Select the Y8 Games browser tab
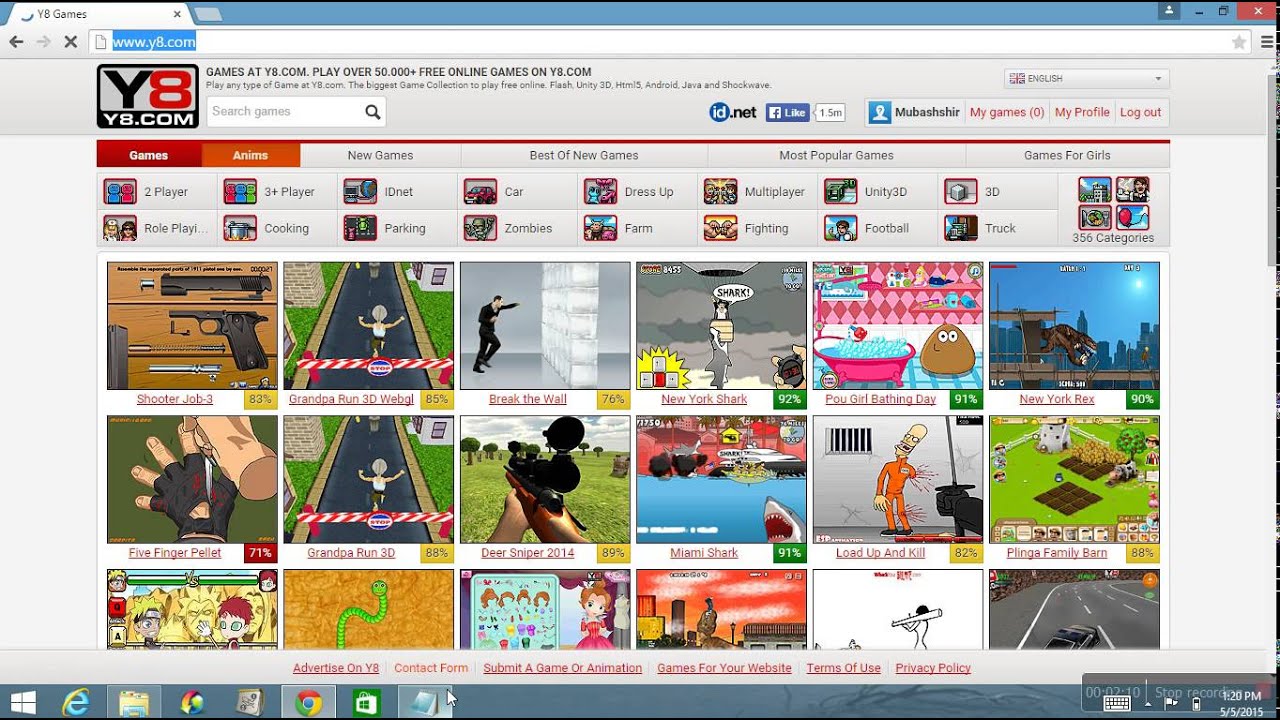 (98, 14)
